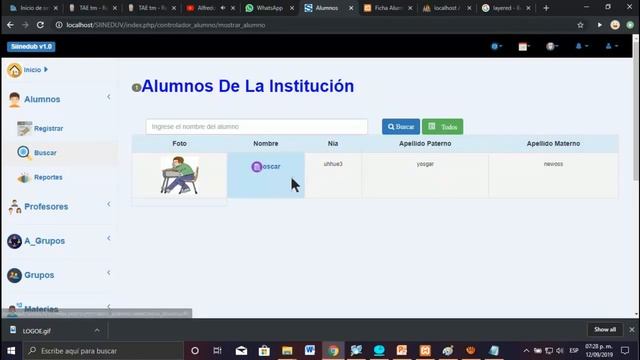Open LOGOE.gif download options chevron

tap(97, 331)
